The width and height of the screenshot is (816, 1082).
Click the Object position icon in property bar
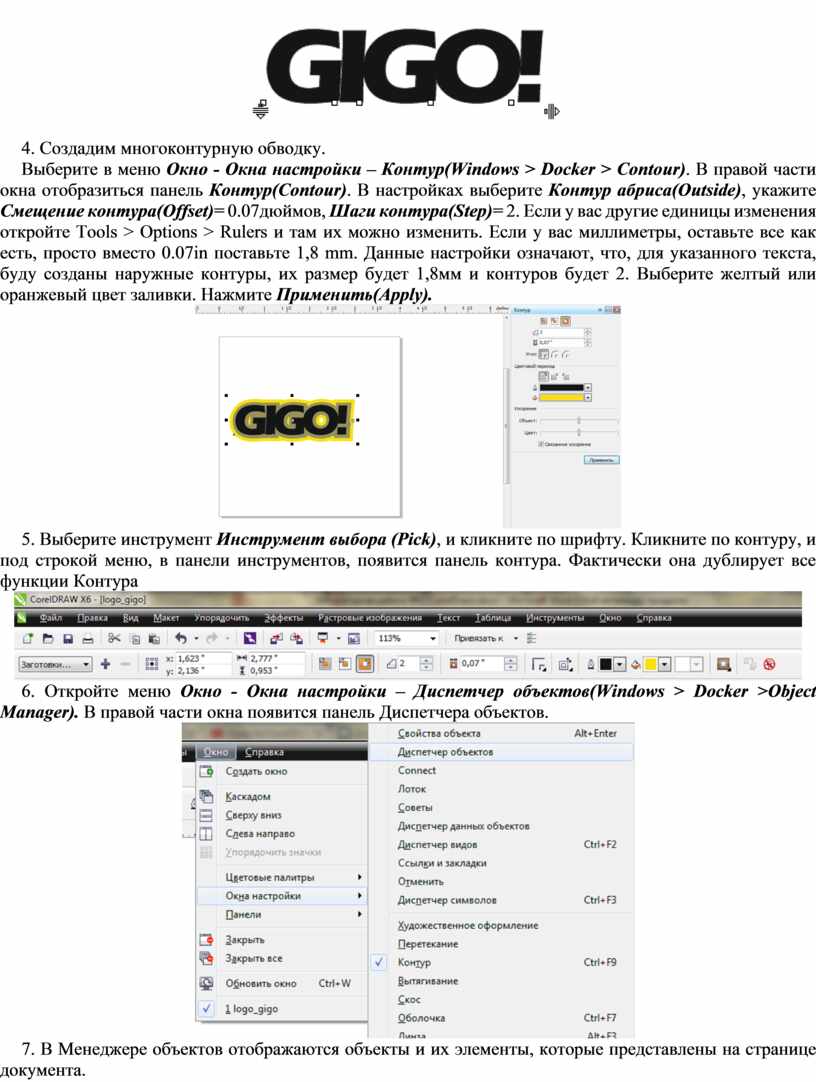click(152, 665)
